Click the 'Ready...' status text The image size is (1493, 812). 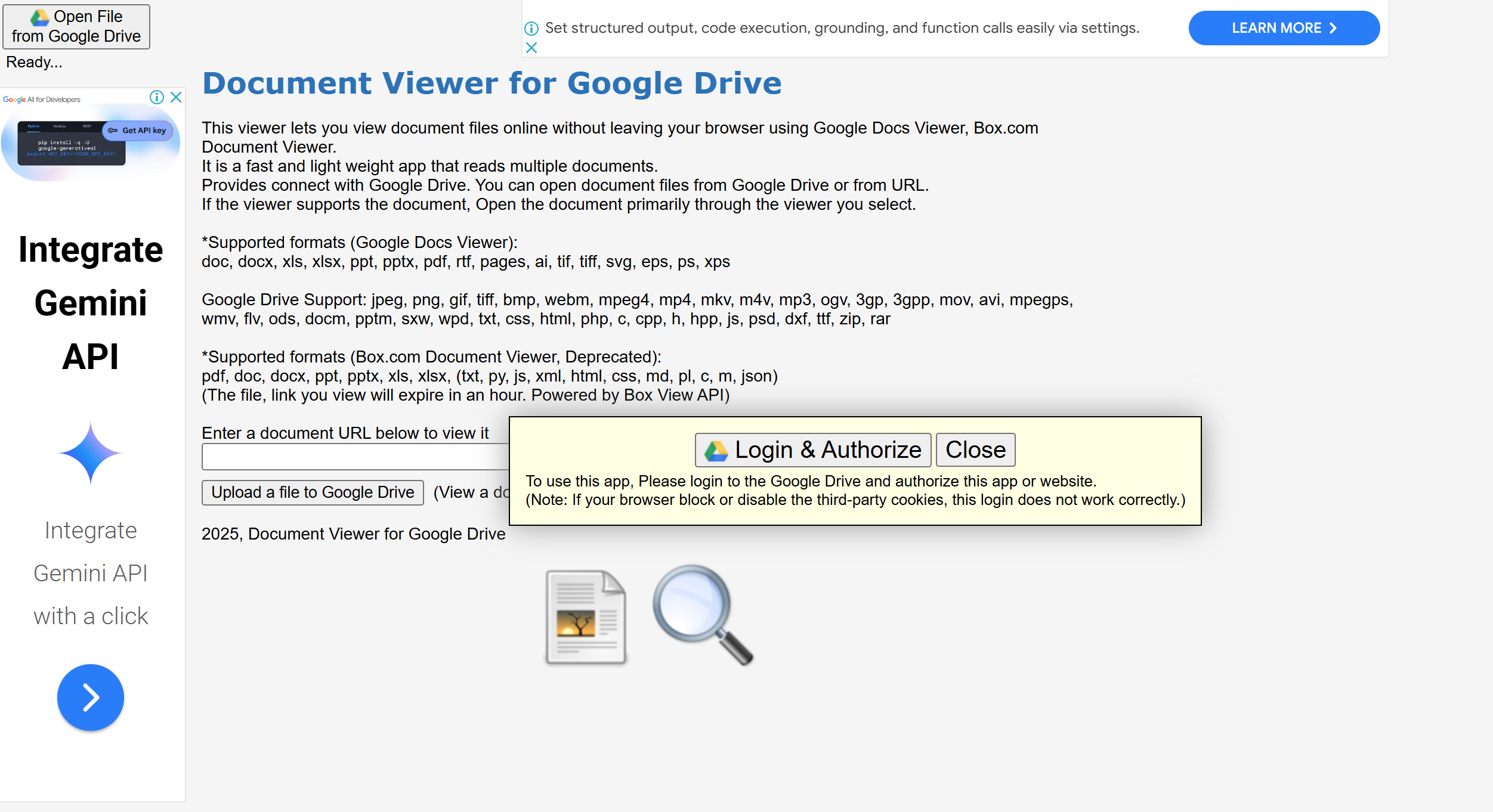click(34, 62)
